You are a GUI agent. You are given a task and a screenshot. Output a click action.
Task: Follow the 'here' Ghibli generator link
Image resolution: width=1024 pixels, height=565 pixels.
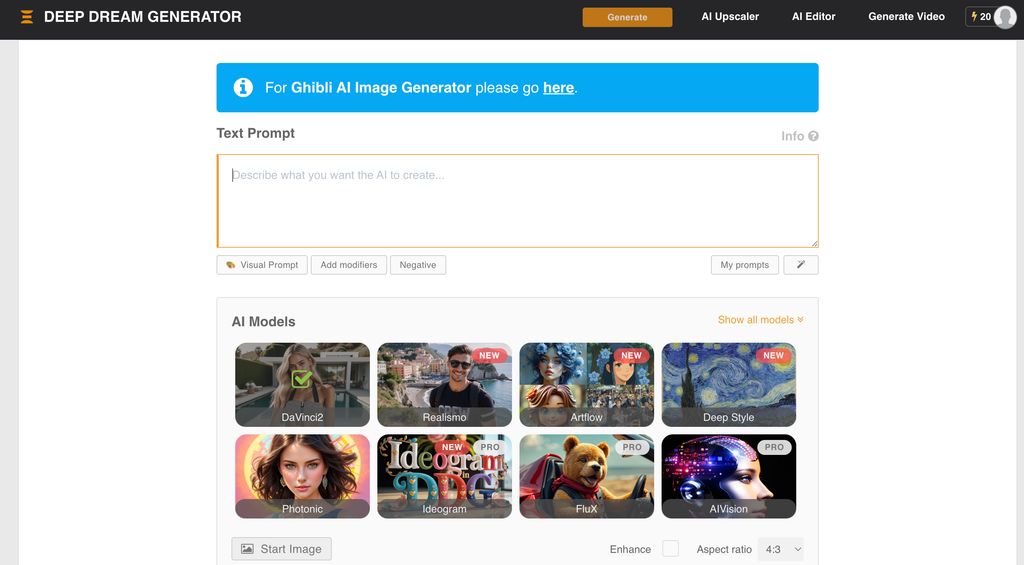pos(558,88)
